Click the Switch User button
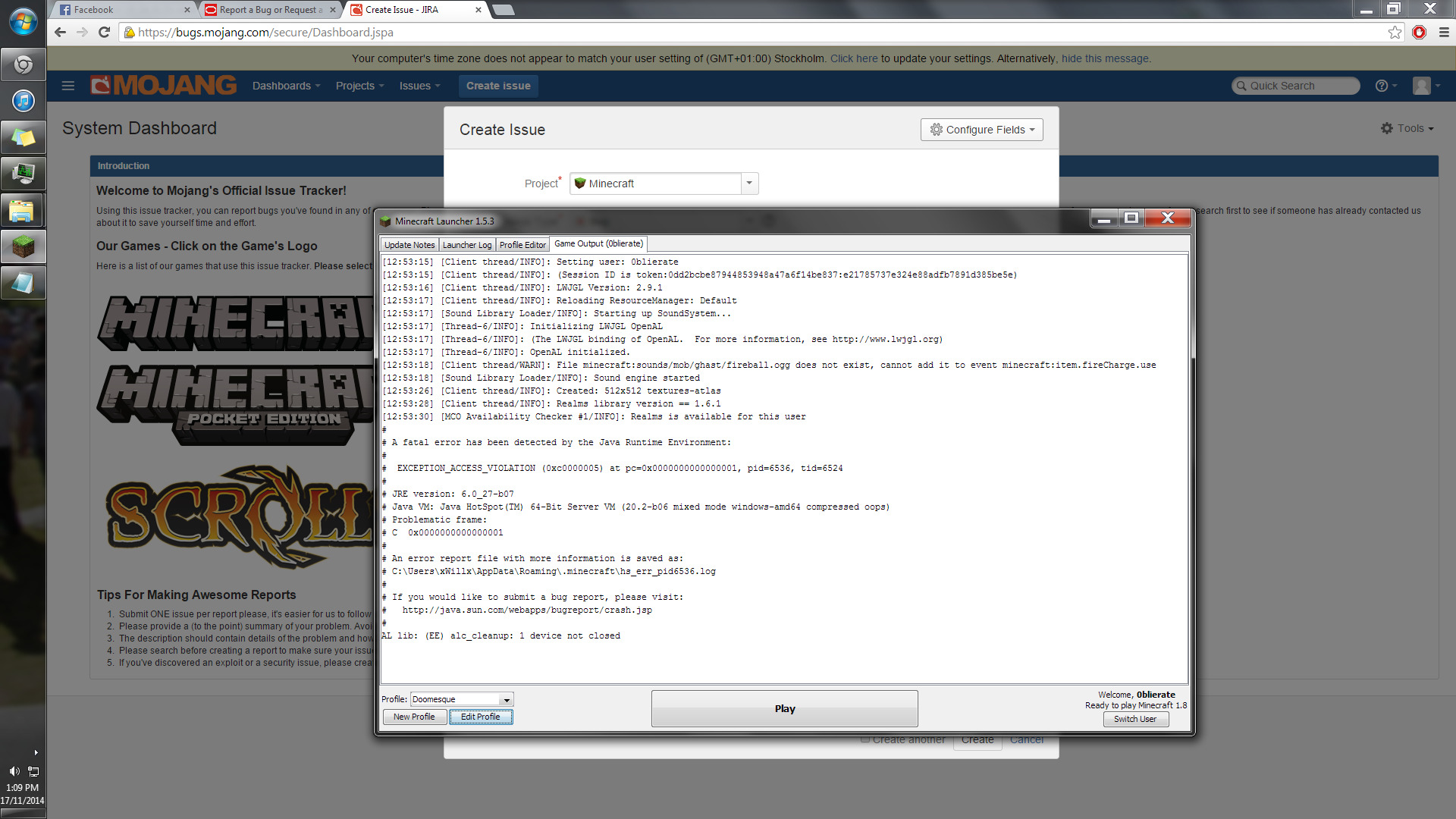1456x819 pixels. click(1135, 719)
